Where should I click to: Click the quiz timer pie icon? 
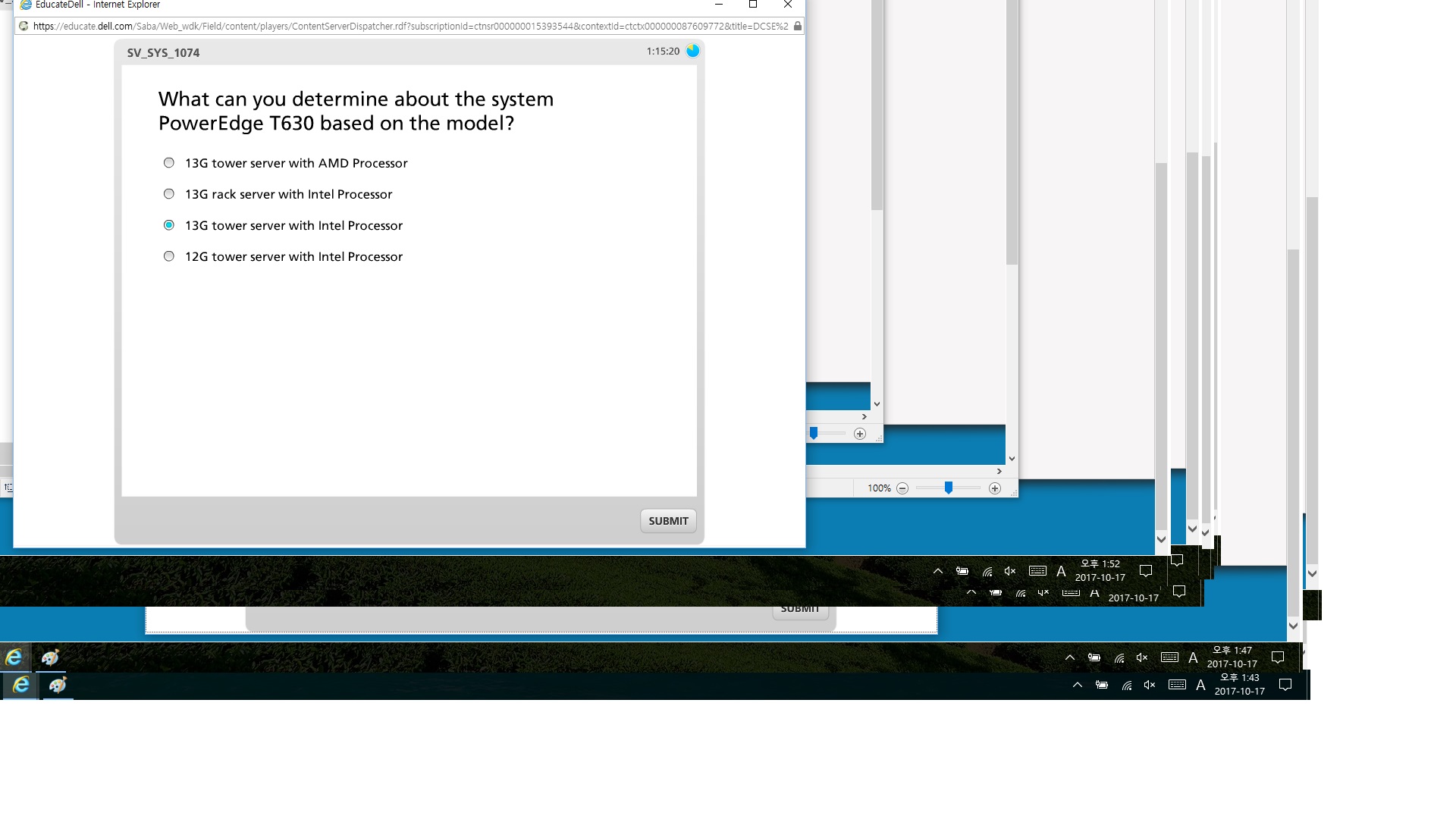(x=692, y=51)
